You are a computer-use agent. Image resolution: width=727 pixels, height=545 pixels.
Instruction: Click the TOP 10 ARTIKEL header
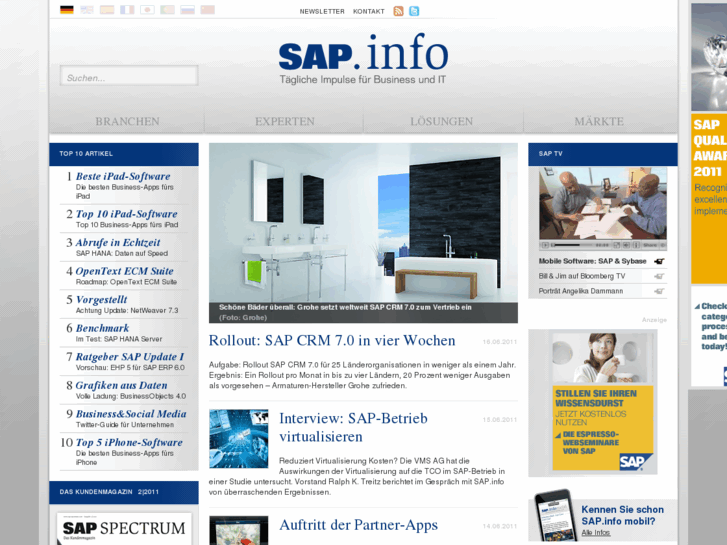[124, 154]
